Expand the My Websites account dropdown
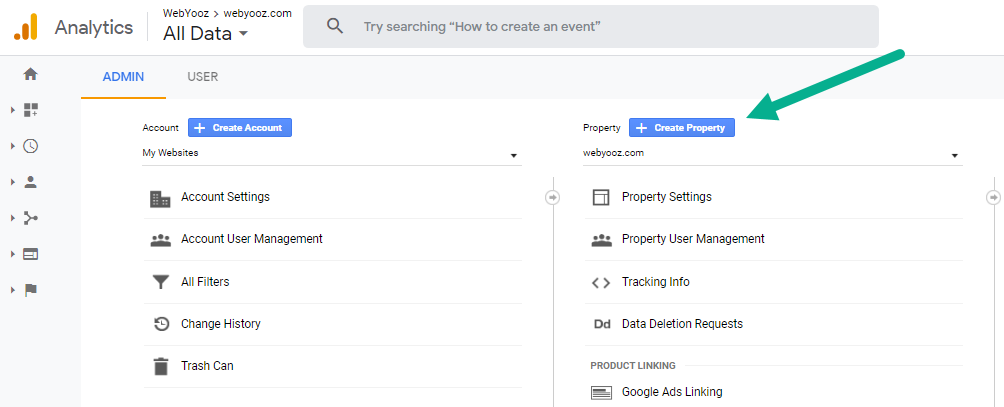The height and width of the screenshot is (407, 1004). tap(331, 154)
